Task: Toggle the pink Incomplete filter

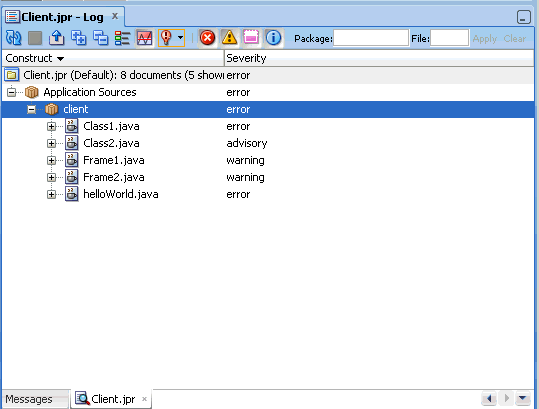Action: (x=251, y=38)
